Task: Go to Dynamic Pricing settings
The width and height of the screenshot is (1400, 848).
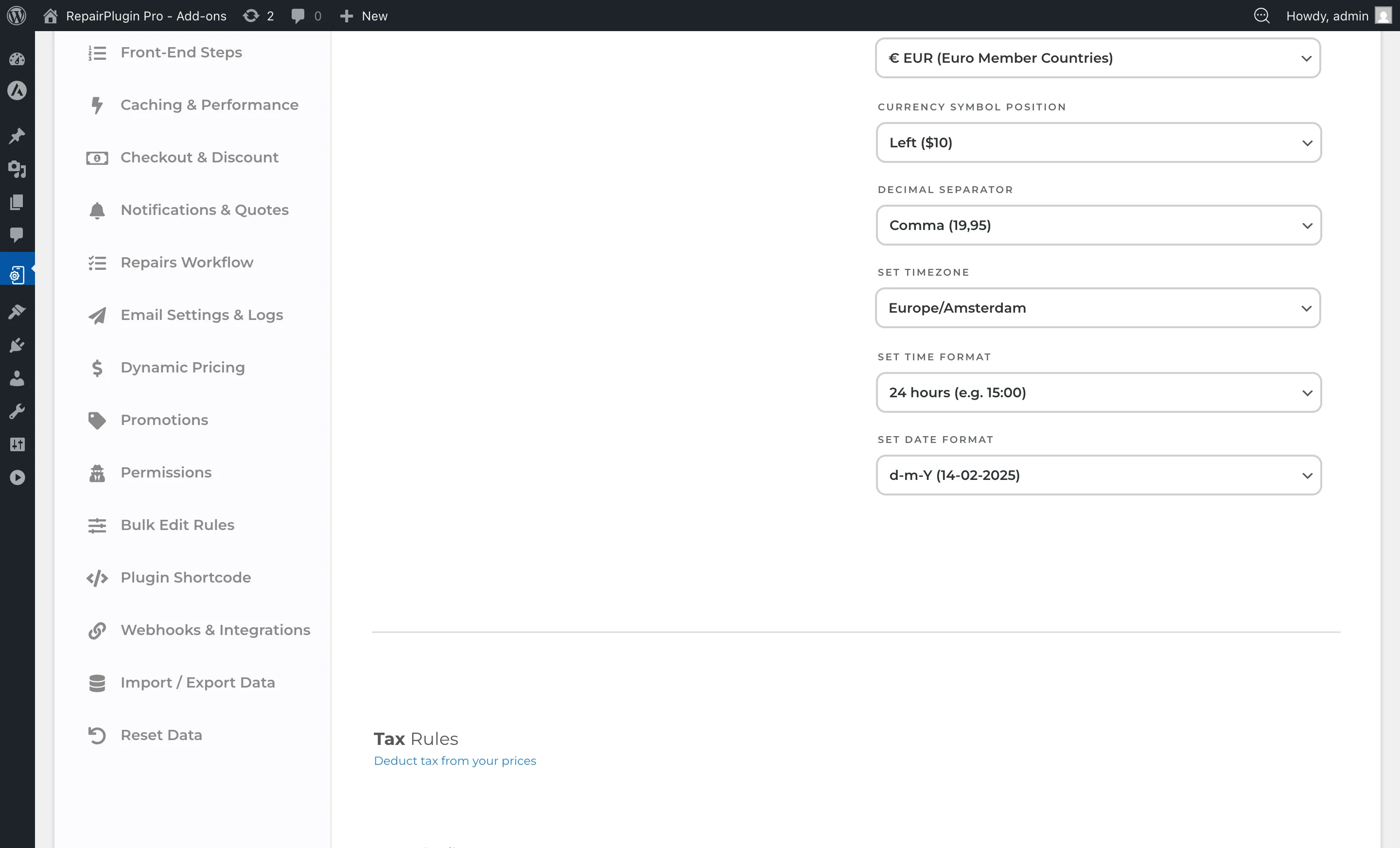Action: coord(182,368)
